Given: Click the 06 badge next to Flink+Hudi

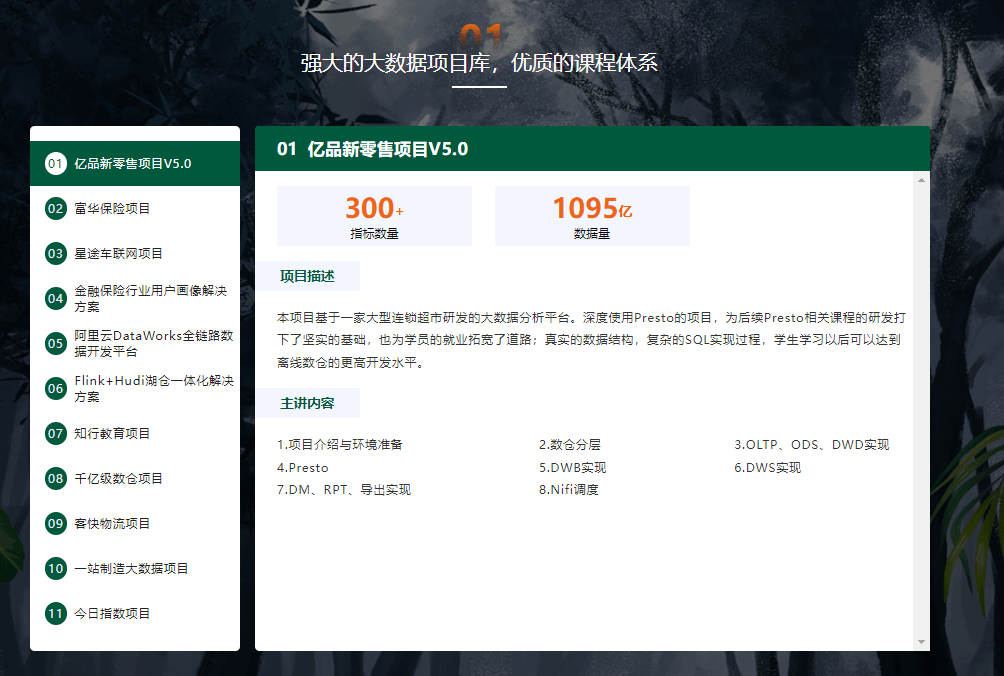Looking at the screenshot, I should click(56, 389).
